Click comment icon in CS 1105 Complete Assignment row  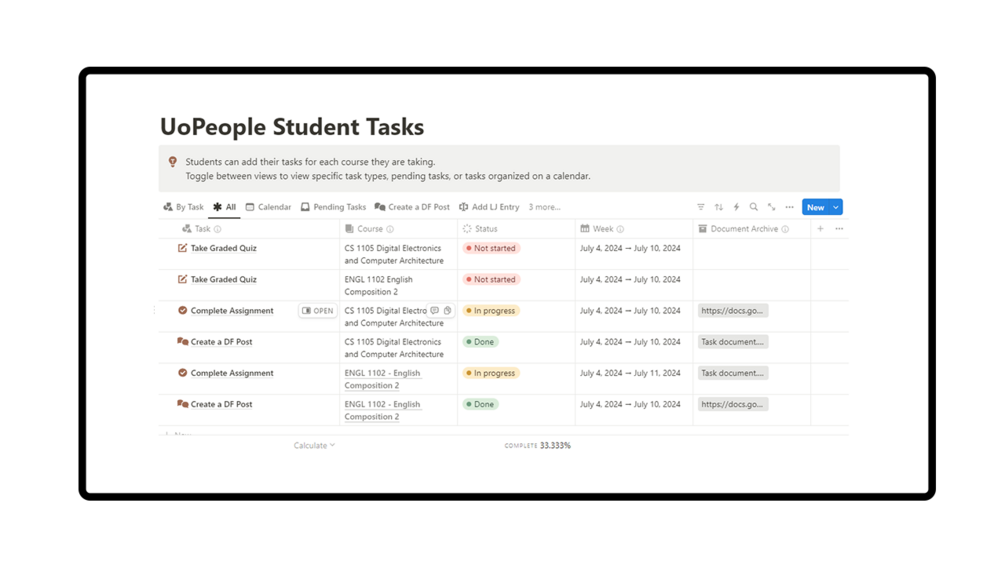[x=435, y=311]
